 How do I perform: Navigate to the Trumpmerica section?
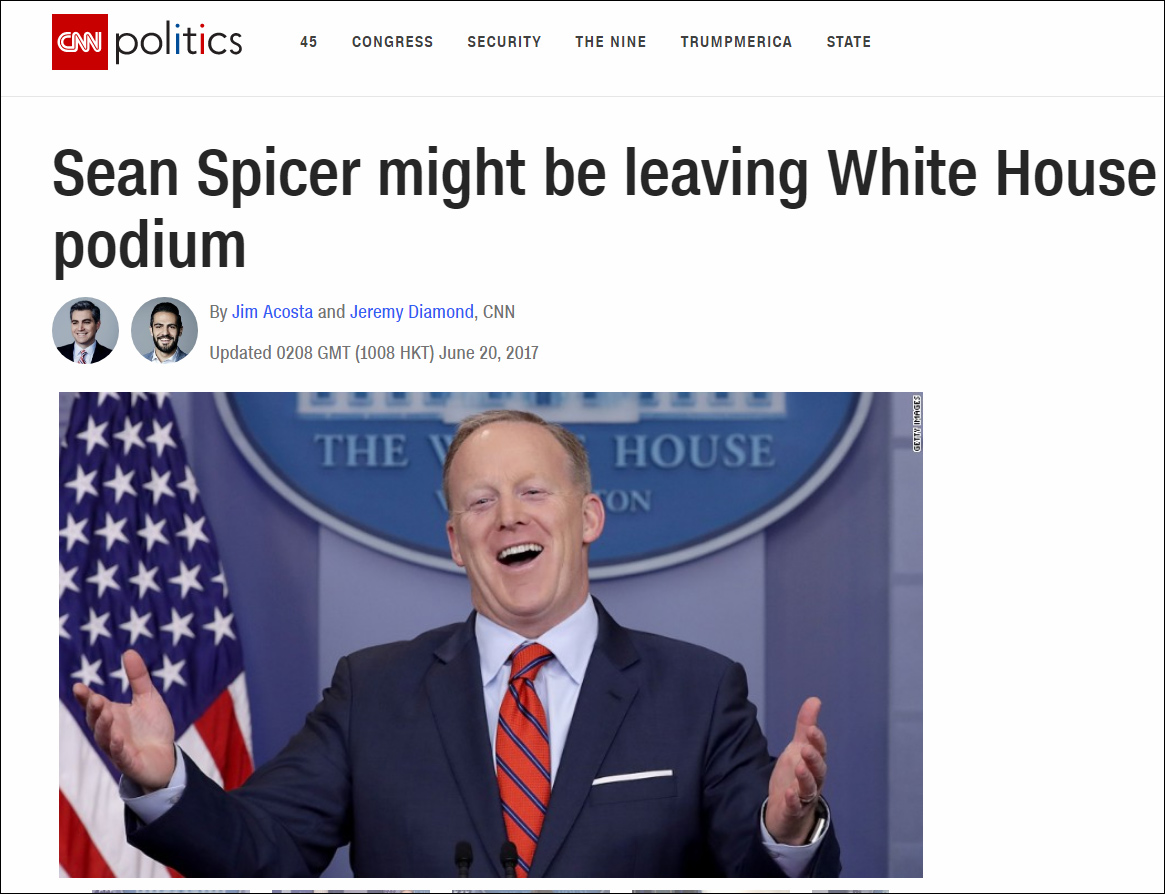pyautogui.click(x=736, y=42)
